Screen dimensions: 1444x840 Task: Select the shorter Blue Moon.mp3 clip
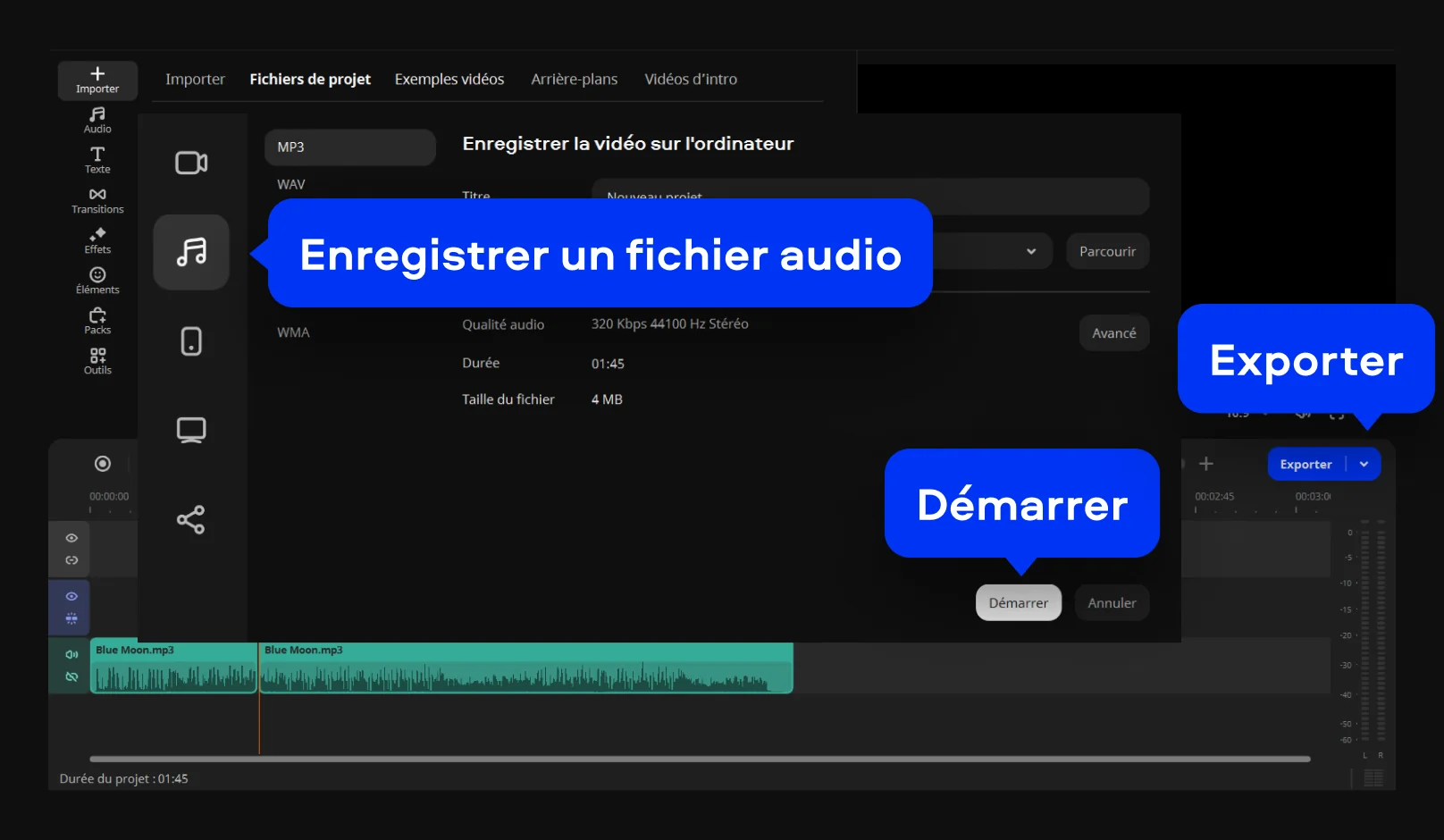[x=173, y=668]
